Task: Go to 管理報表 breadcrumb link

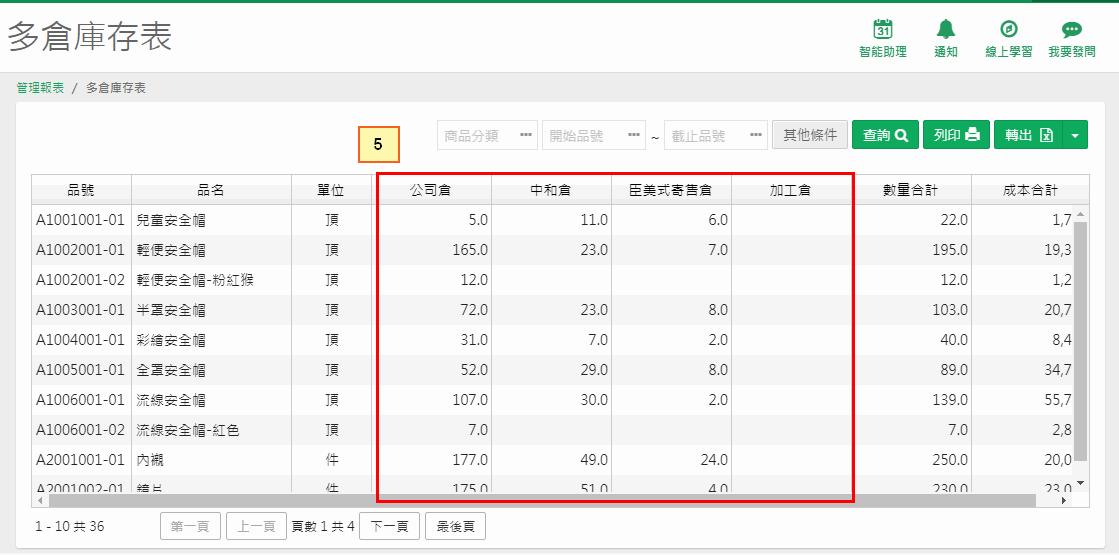Action: point(40,88)
